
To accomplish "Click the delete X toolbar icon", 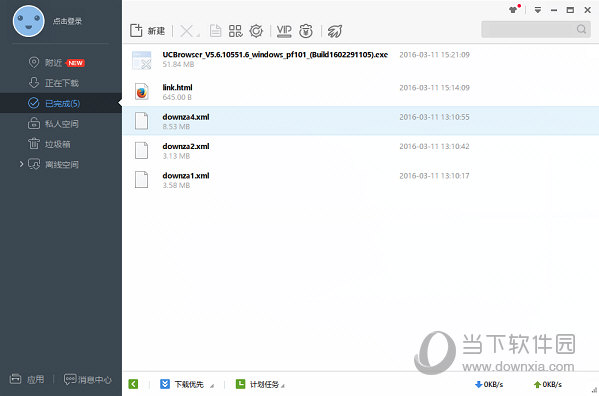I will tap(186, 31).
